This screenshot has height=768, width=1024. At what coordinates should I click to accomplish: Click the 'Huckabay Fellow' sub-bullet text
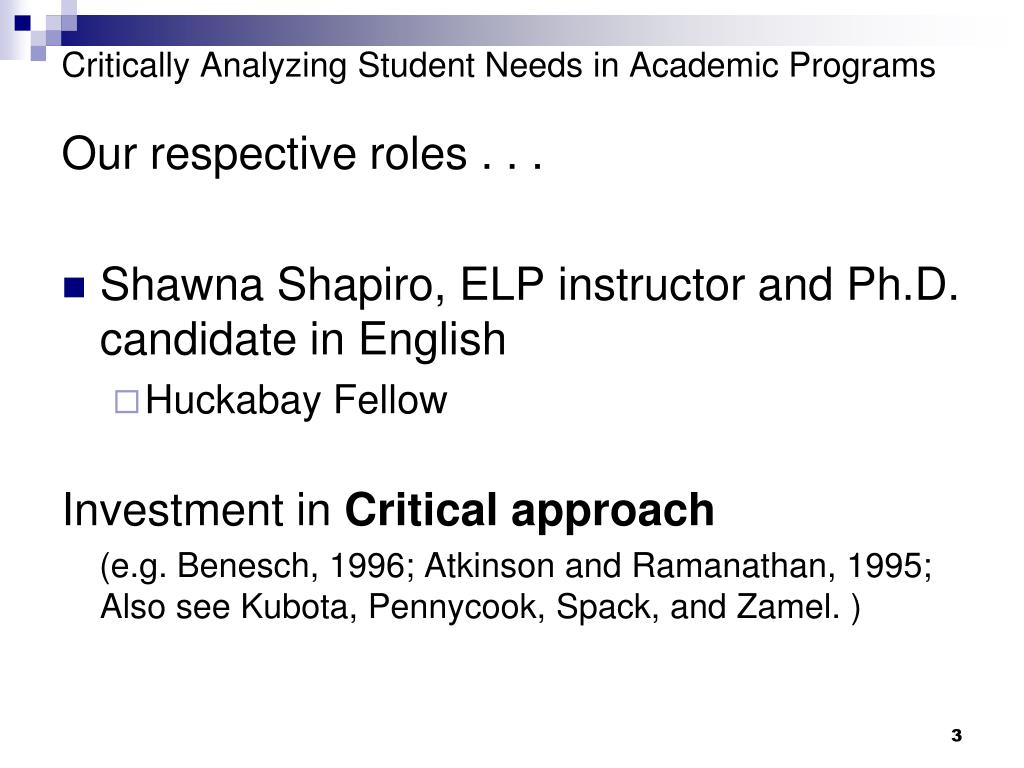(x=296, y=400)
